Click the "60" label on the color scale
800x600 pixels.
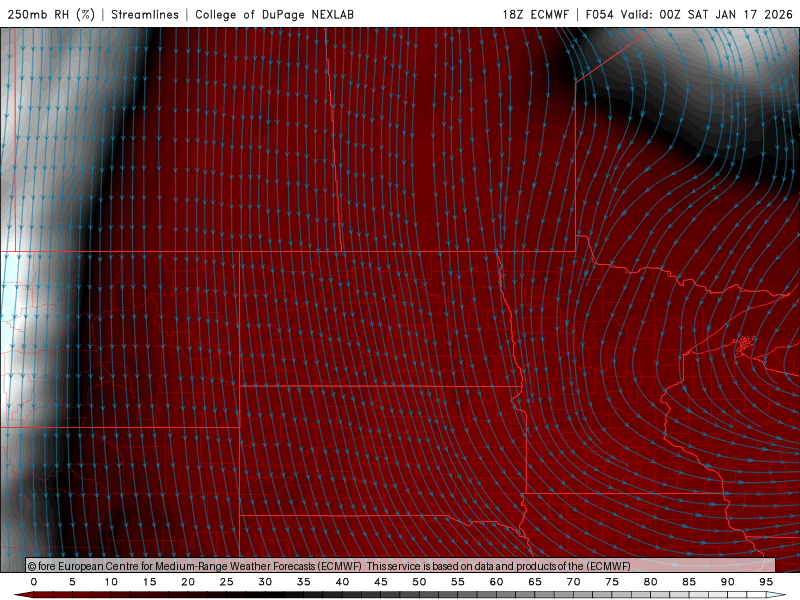(x=496, y=582)
